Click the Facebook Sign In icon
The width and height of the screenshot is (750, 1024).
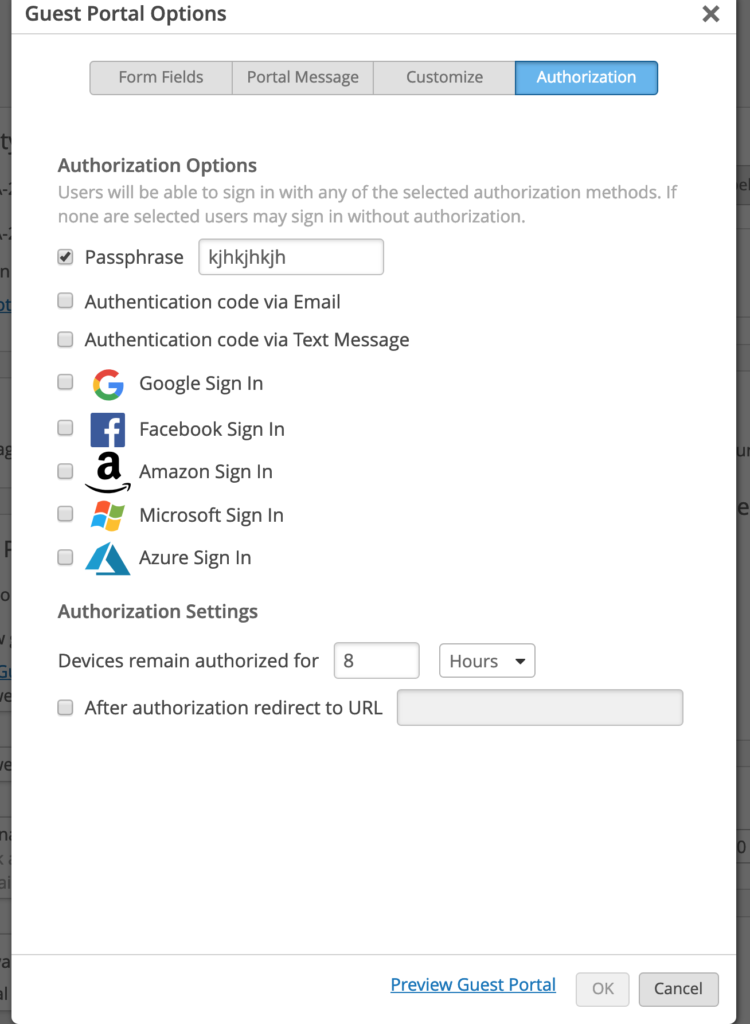(x=108, y=427)
